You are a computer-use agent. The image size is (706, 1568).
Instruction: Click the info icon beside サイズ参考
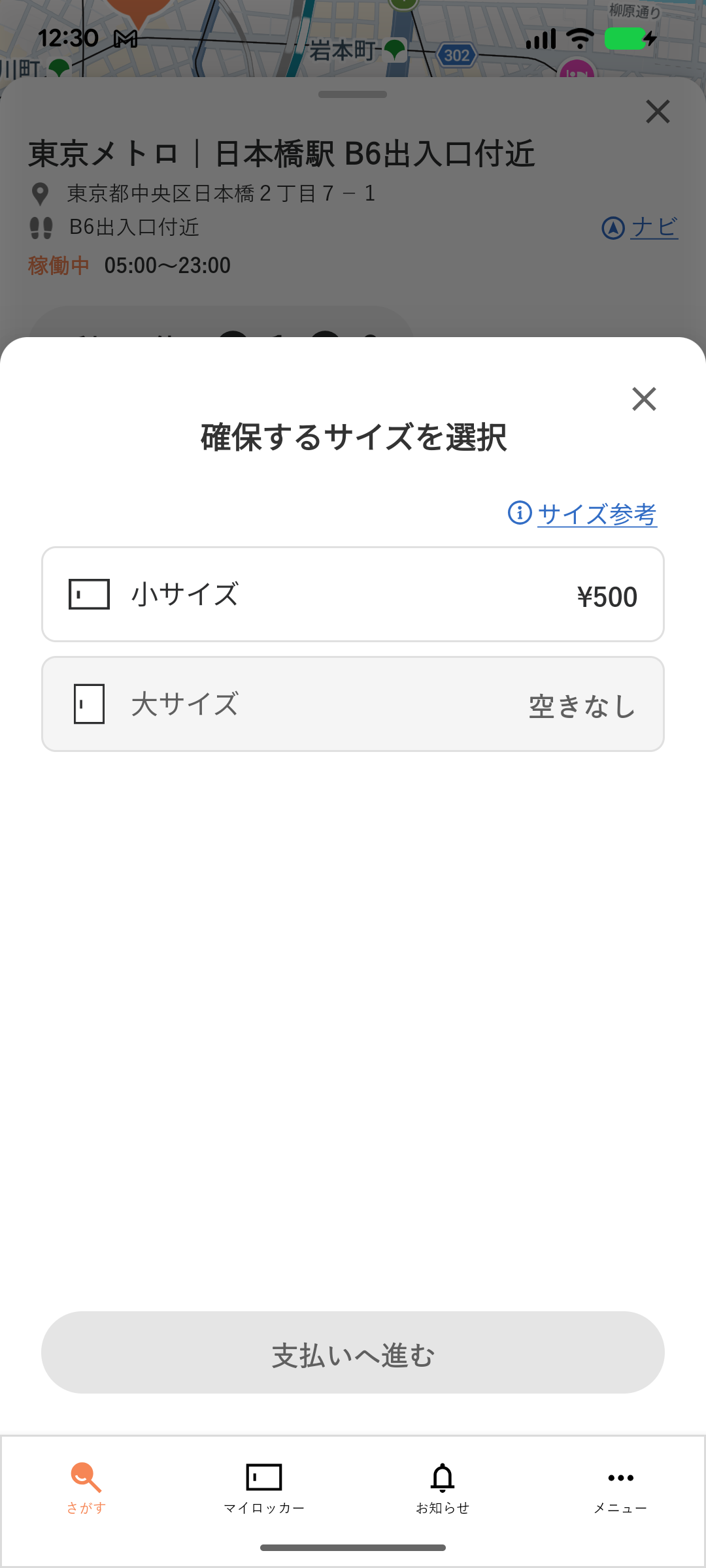(520, 513)
